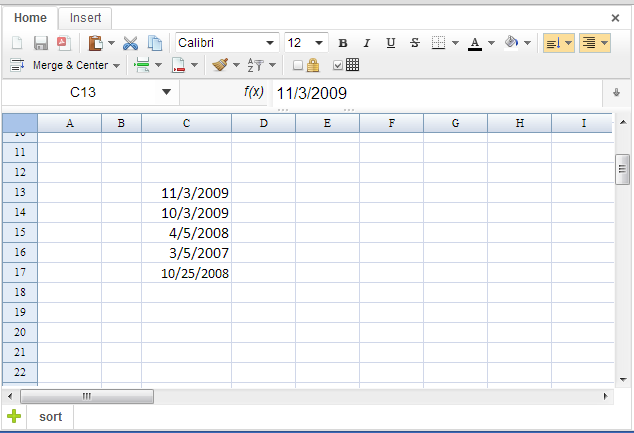
Task: Add a new sheet with green plus
Action: click(x=14, y=416)
